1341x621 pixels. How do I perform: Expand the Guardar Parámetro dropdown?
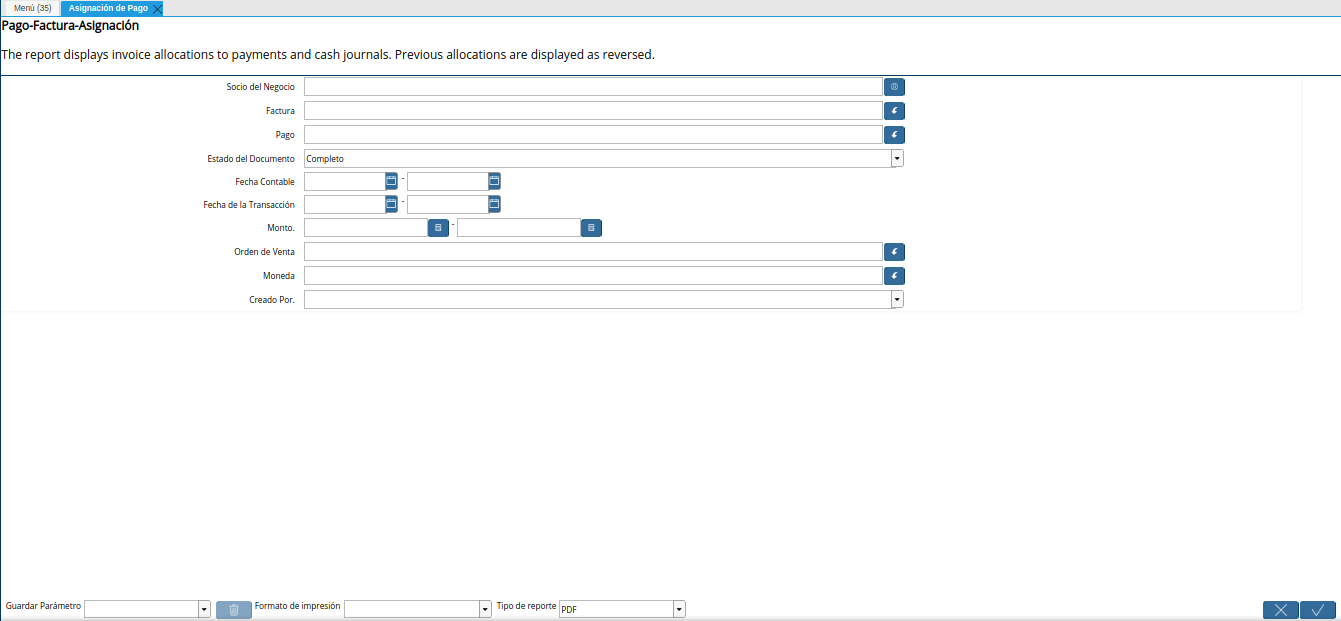click(x=204, y=609)
